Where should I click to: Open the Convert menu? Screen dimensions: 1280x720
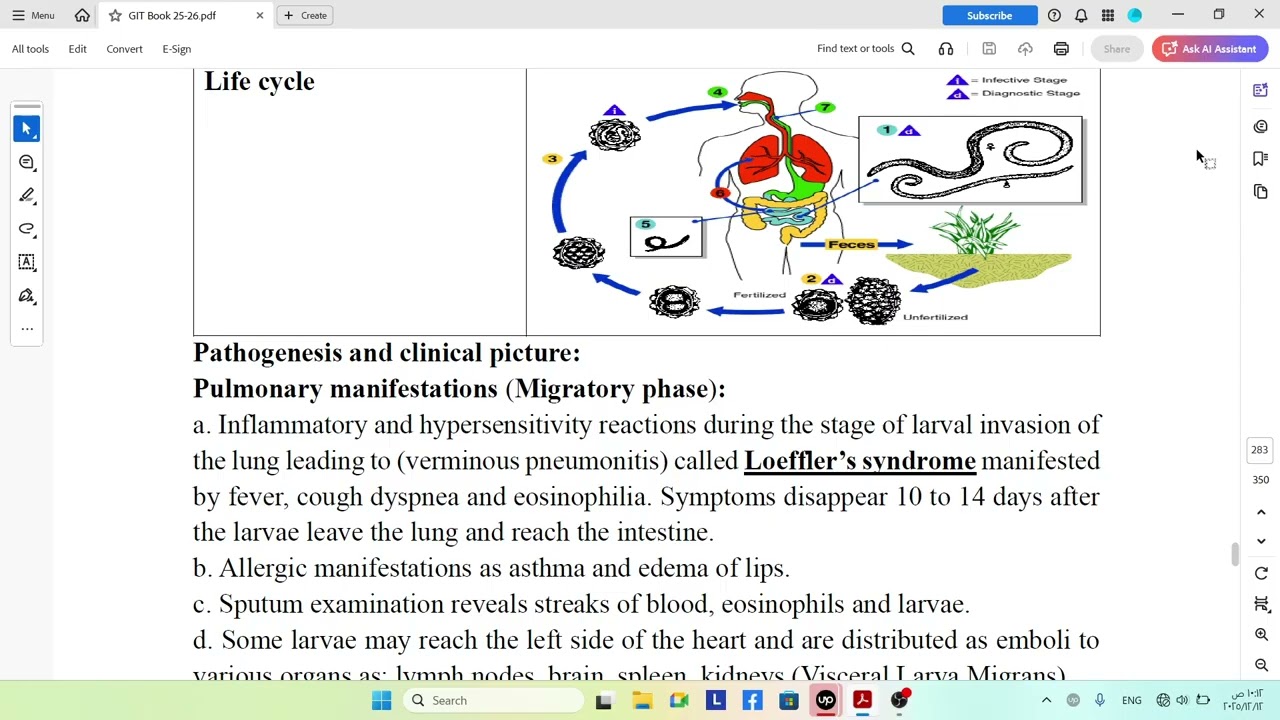pyautogui.click(x=124, y=48)
